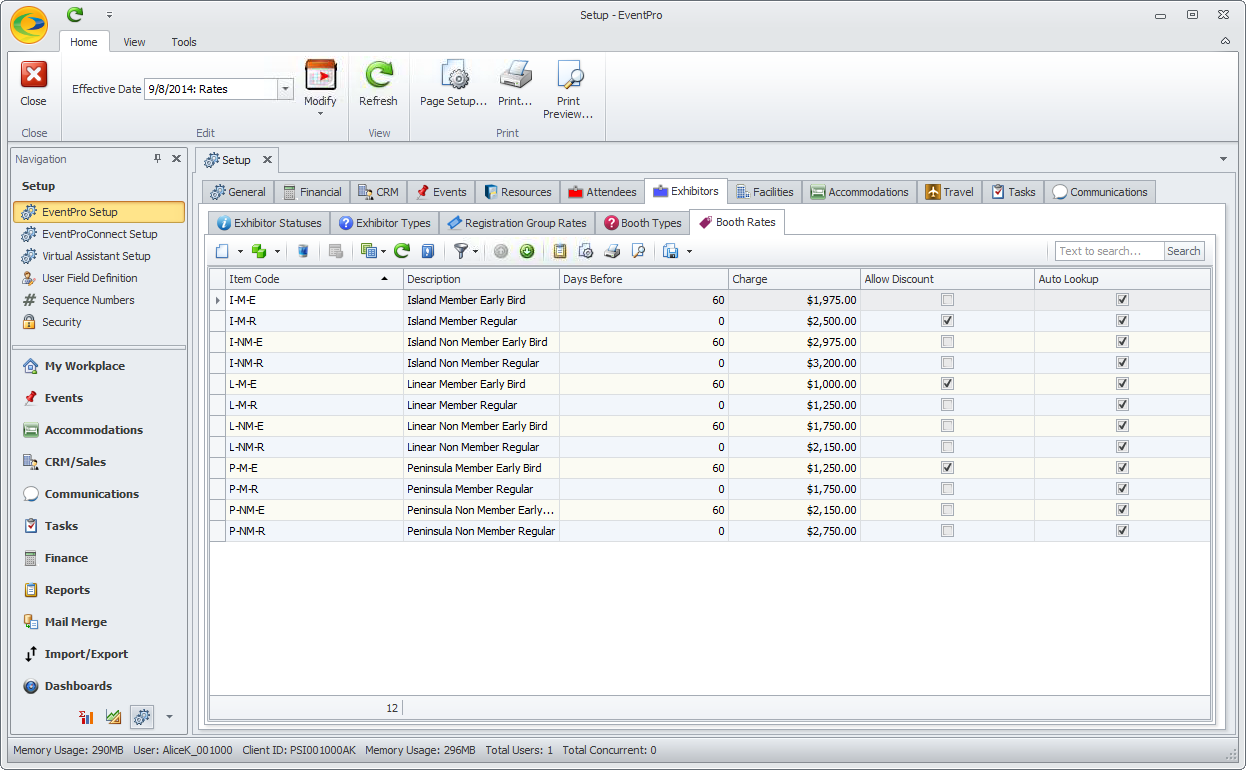Screen dimensions: 1246x770
Task: Check Allow Discount for P-NM-R row
Action: point(947,531)
